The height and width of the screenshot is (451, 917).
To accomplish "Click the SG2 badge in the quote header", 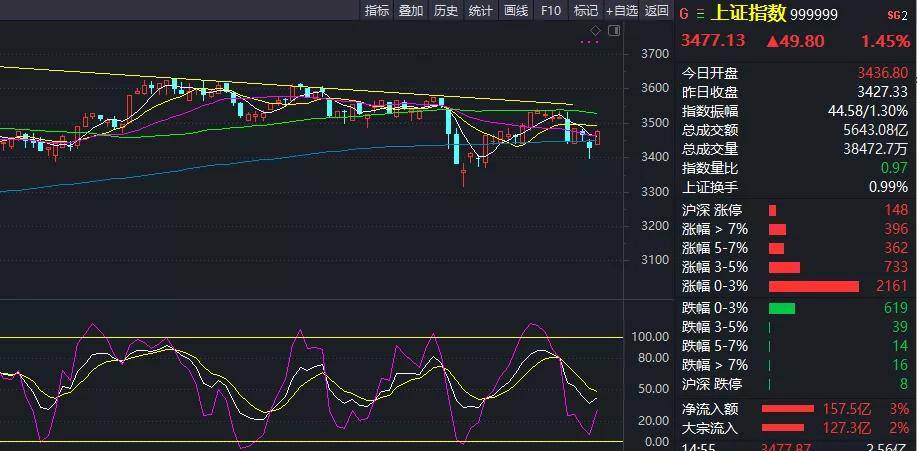I will (x=896, y=14).
